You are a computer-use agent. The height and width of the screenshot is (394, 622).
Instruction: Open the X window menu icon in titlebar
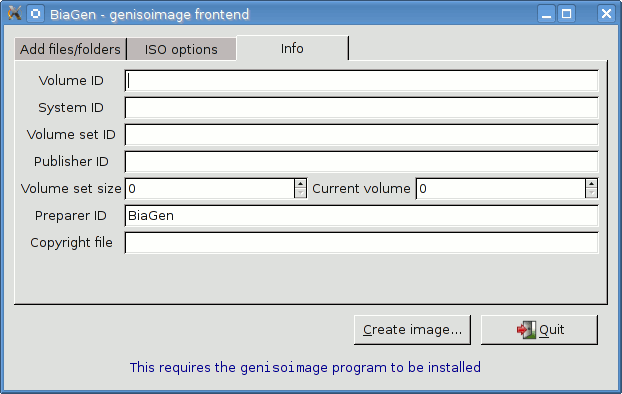click(14, 13)
